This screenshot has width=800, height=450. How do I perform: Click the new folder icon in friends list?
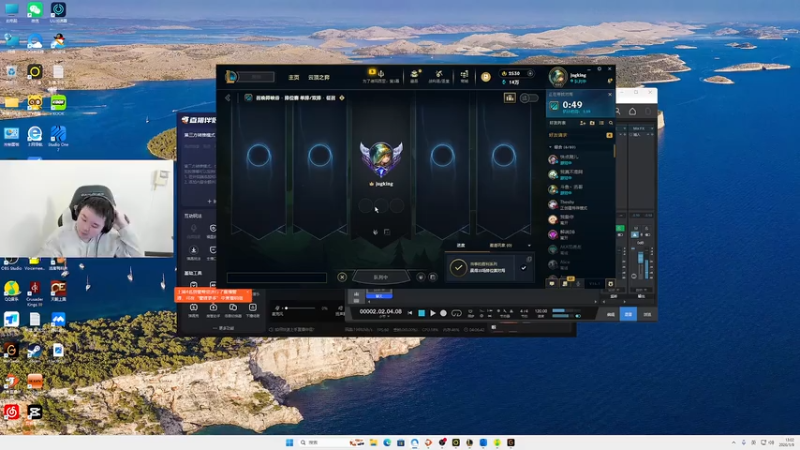click(592, 123)
